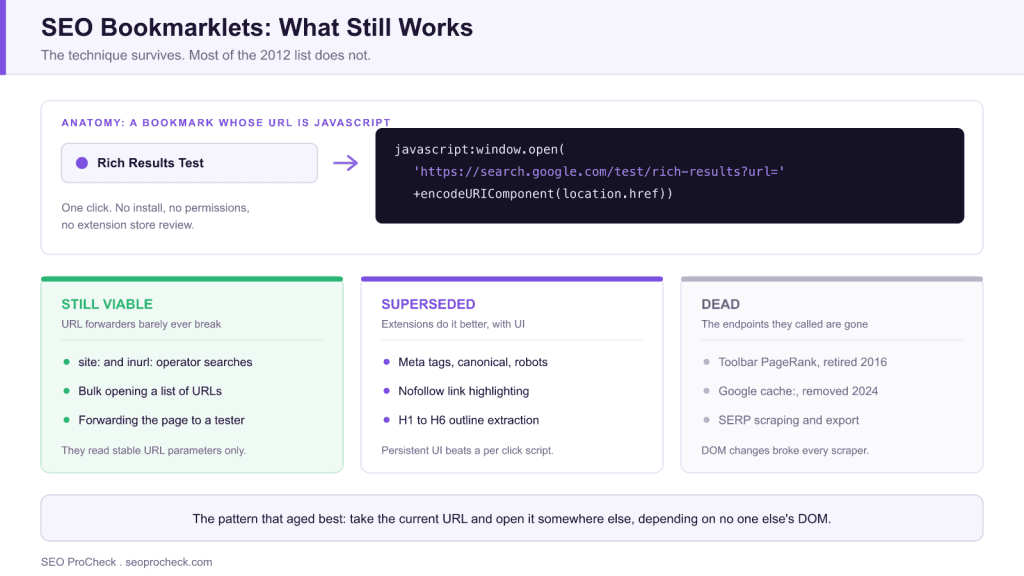Screen dimensions: 1024x576
Task: Select the DEAD card heading
Action: (x=720, y=304)
